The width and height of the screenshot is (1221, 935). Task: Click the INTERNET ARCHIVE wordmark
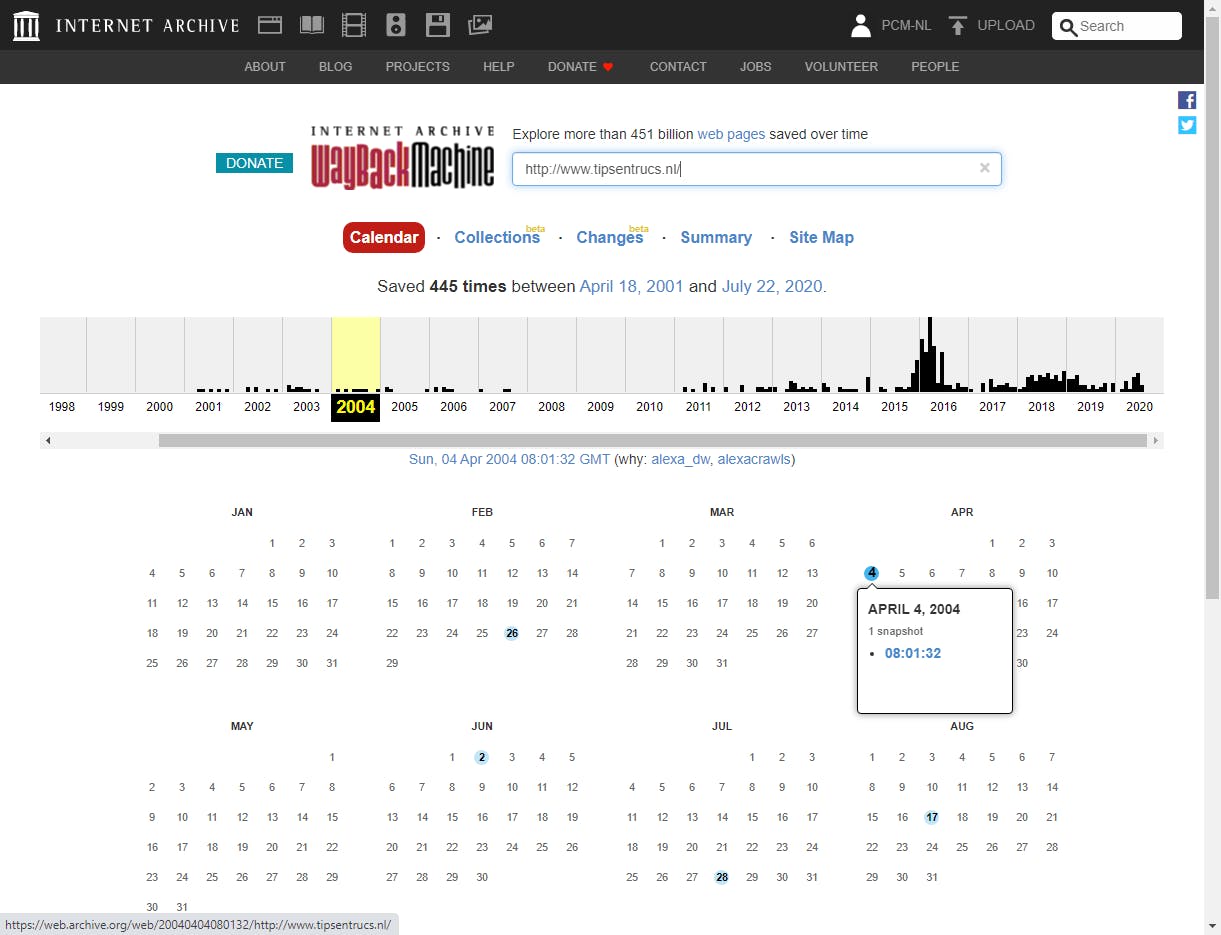[148, 26]
